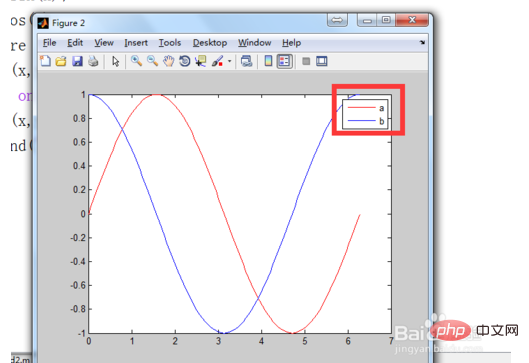The height and width of the screenshot is (363, 529).
Task: Minimize the Figure 2 window
Action: point(367,20)
